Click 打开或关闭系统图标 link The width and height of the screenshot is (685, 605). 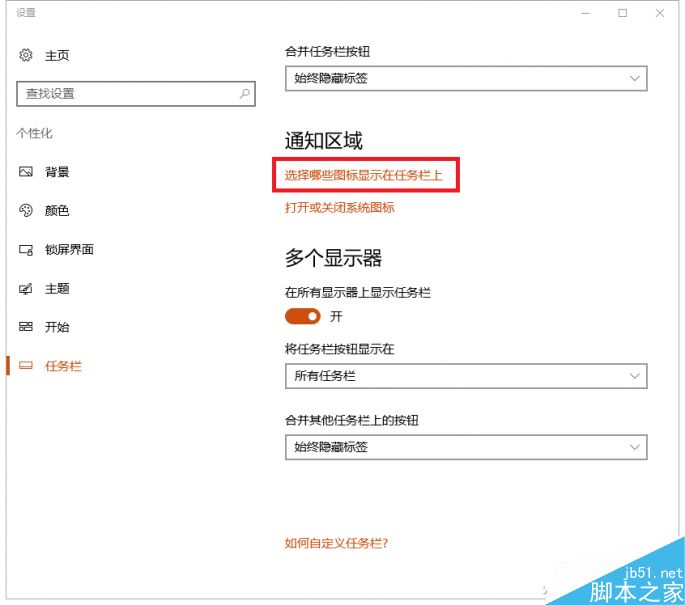click(x=339, y=207)
